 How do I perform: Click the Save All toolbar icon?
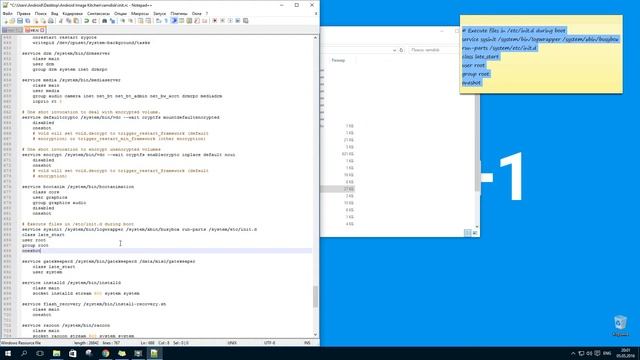coord(27,21)
